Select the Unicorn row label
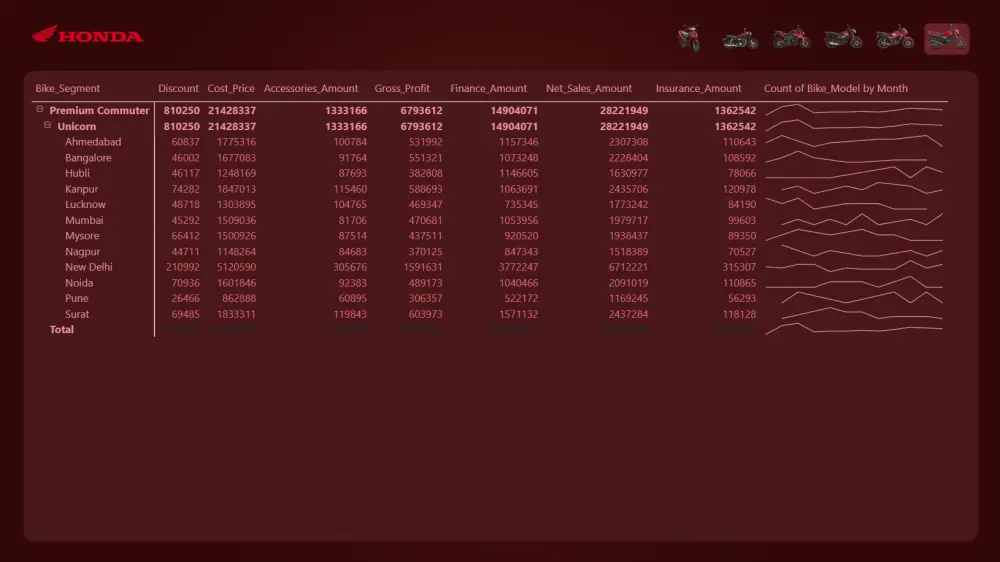 coord(77,126)
